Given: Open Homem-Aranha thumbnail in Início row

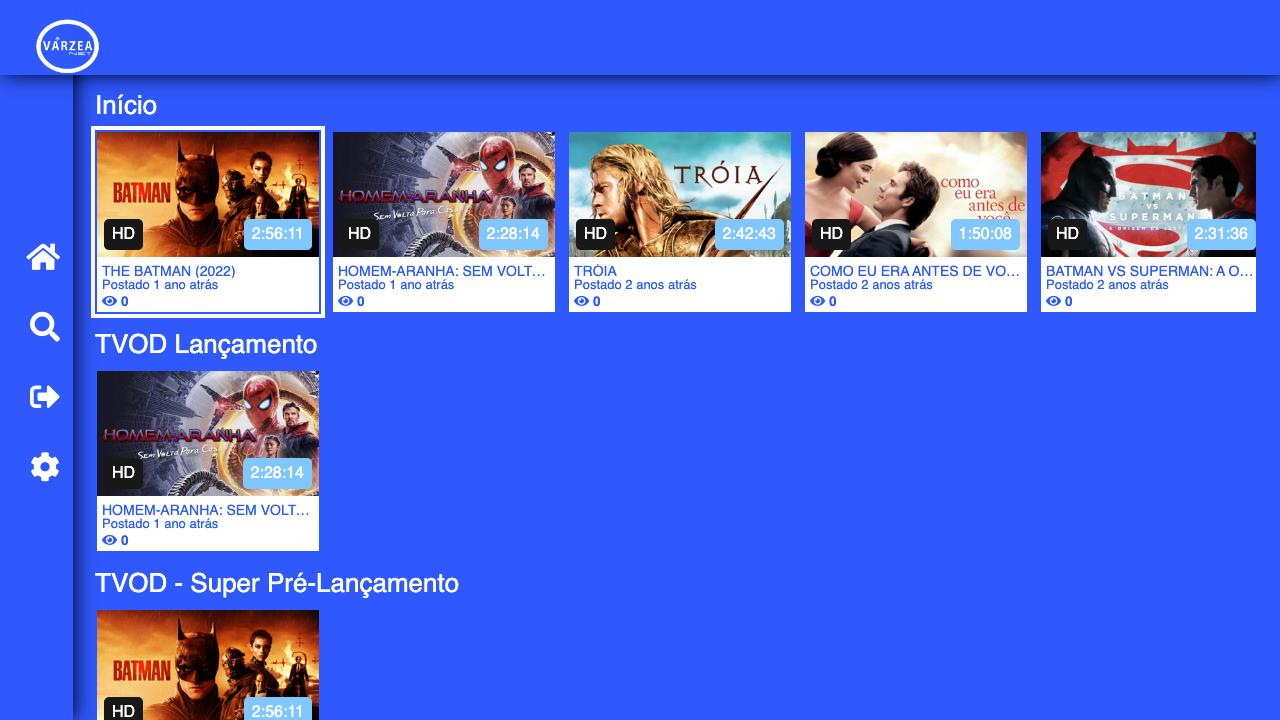Looking at the screenshot, I should [x=444, y=194].
